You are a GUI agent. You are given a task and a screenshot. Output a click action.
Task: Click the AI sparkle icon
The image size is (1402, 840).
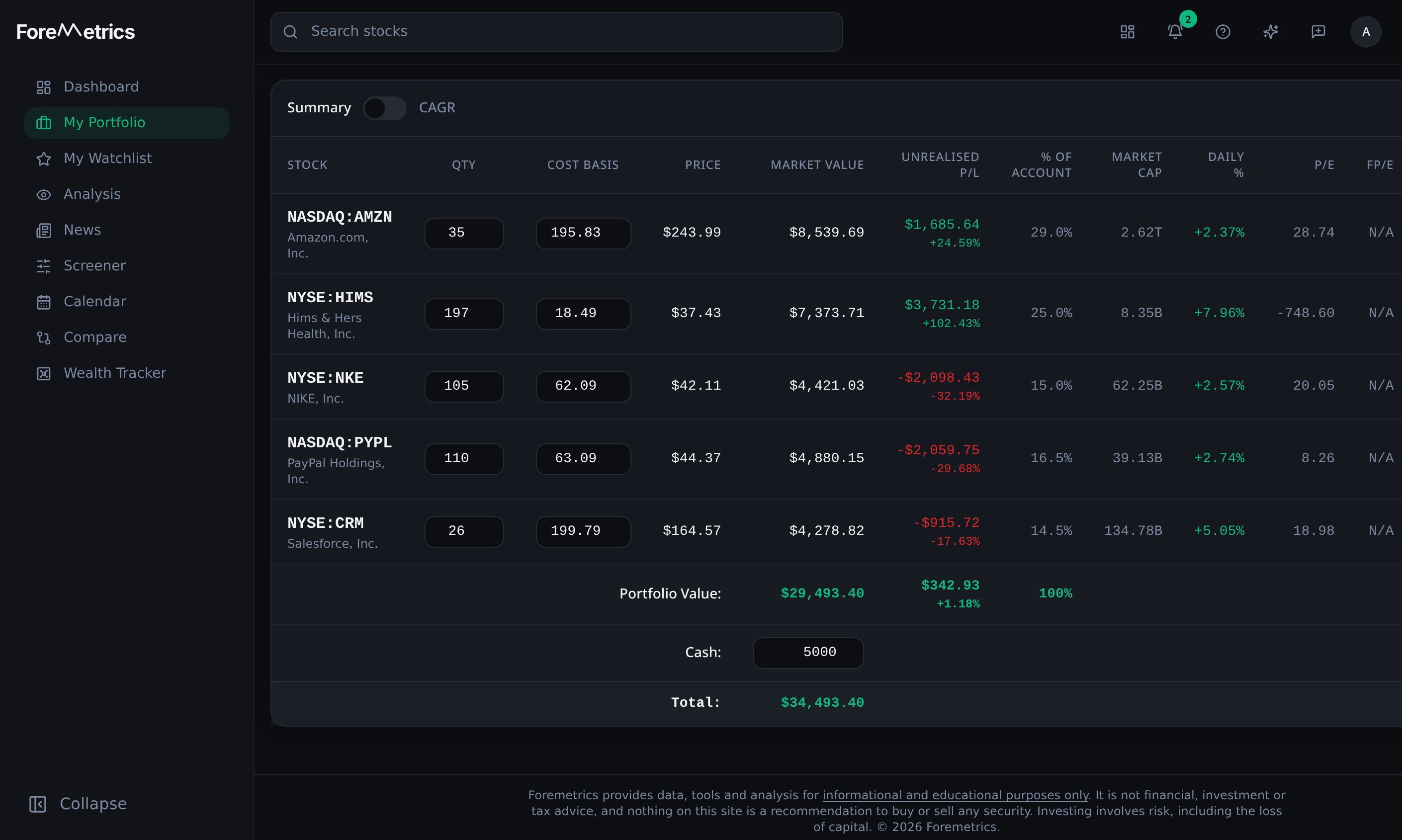click(1271, 32)
